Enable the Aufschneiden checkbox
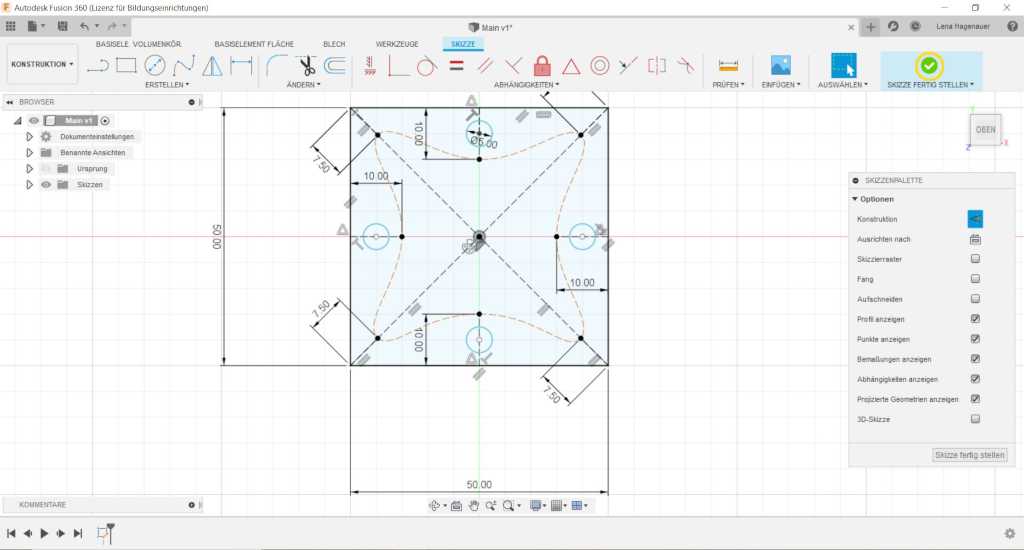Screen dimensions: 1024x550 point(975,299)
